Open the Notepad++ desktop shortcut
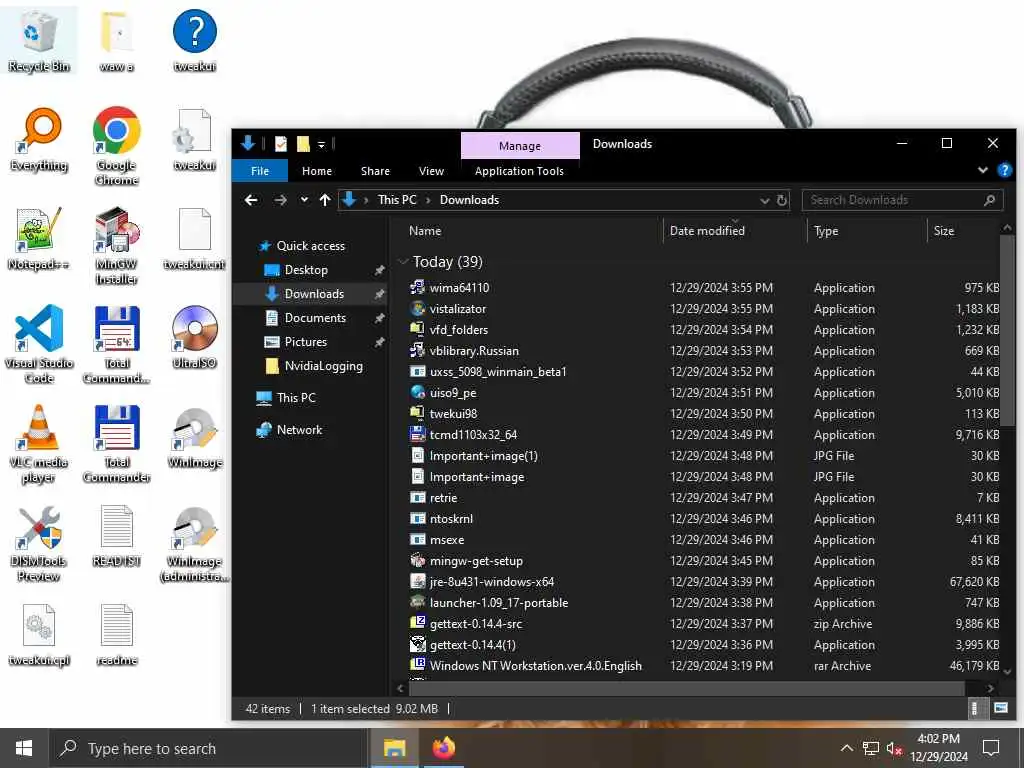This screenshot has height=768, width=1024. [x=39, y=239]
